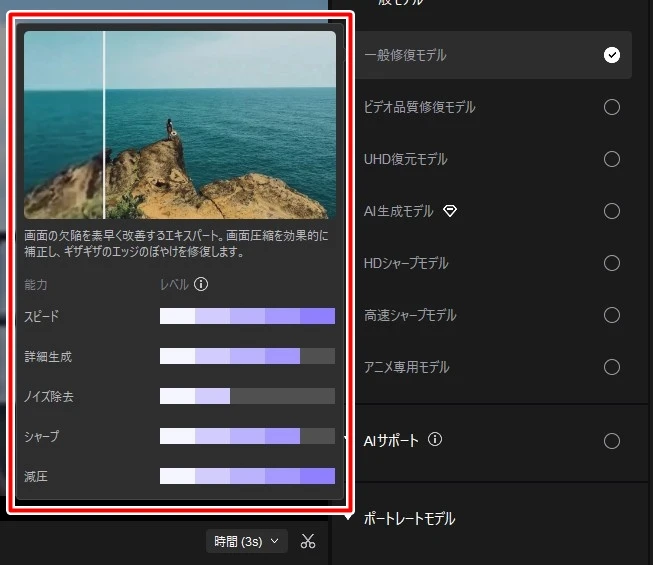Click the シャープ row label
Screen dimensions: 653x565
click(x=42, y=436)
